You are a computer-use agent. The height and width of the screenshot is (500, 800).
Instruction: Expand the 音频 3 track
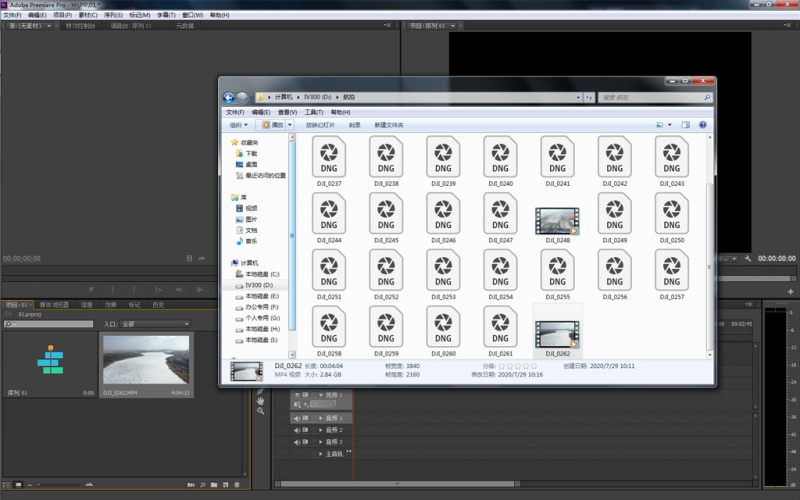coord(321,442)
